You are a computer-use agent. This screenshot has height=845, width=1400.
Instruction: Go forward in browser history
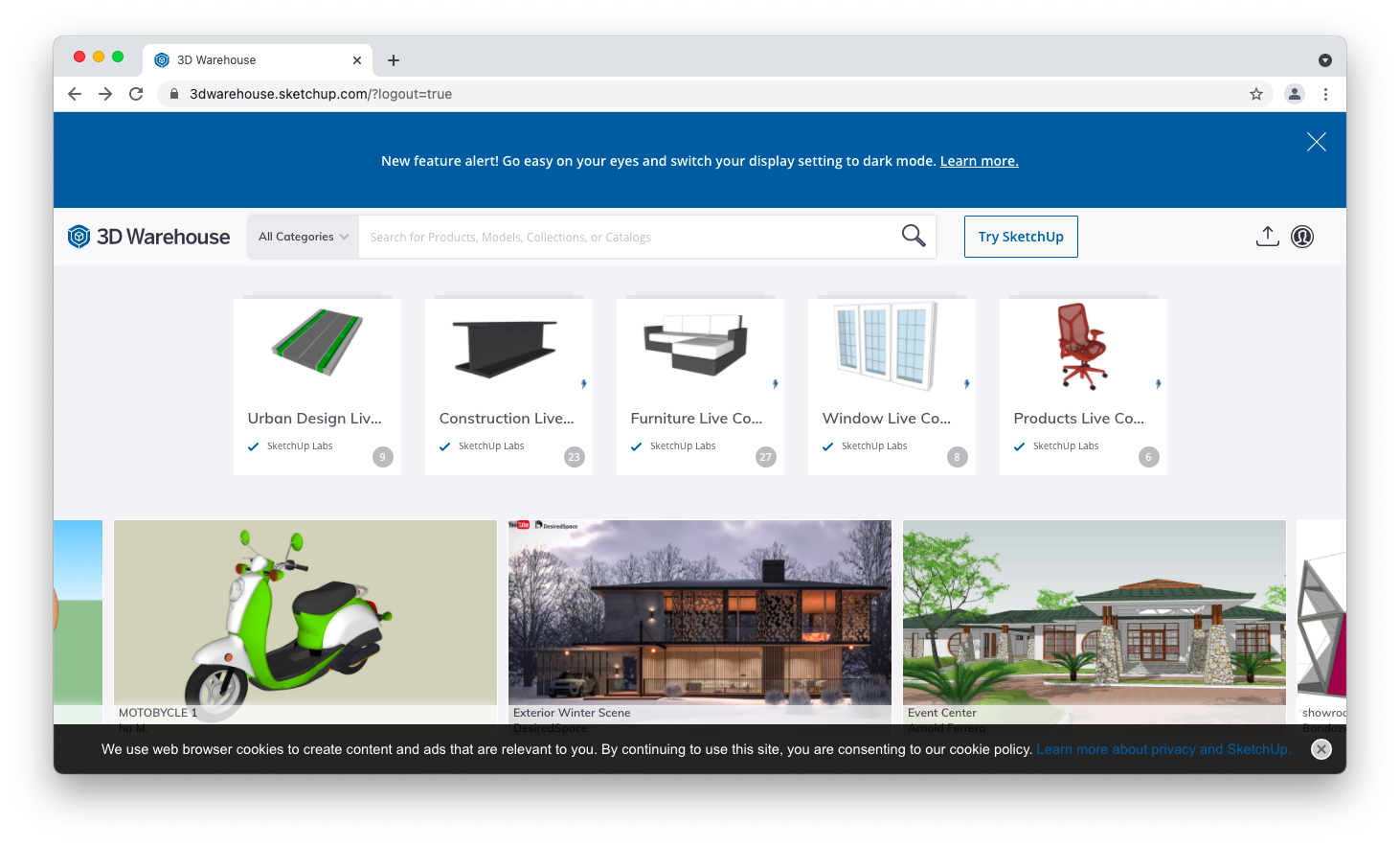(105, 94)
